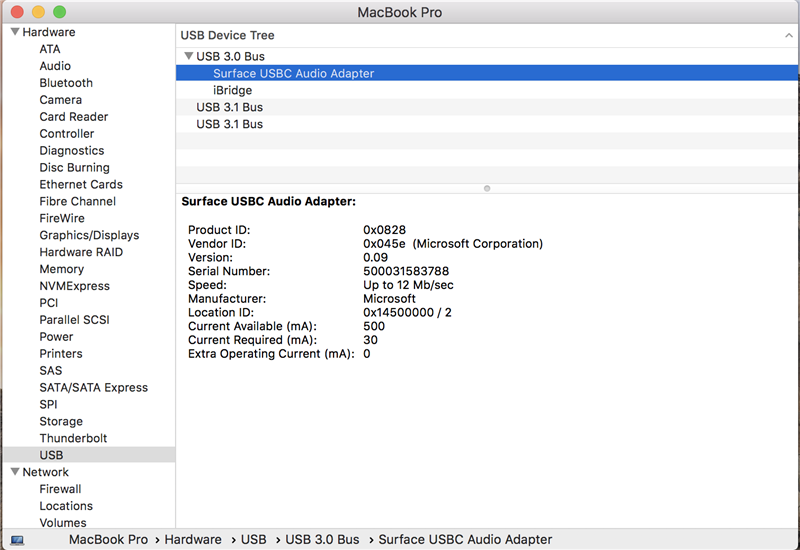800x550 pixels.
Task: Select Controller in the sidebar
Action: coord(67,133)
